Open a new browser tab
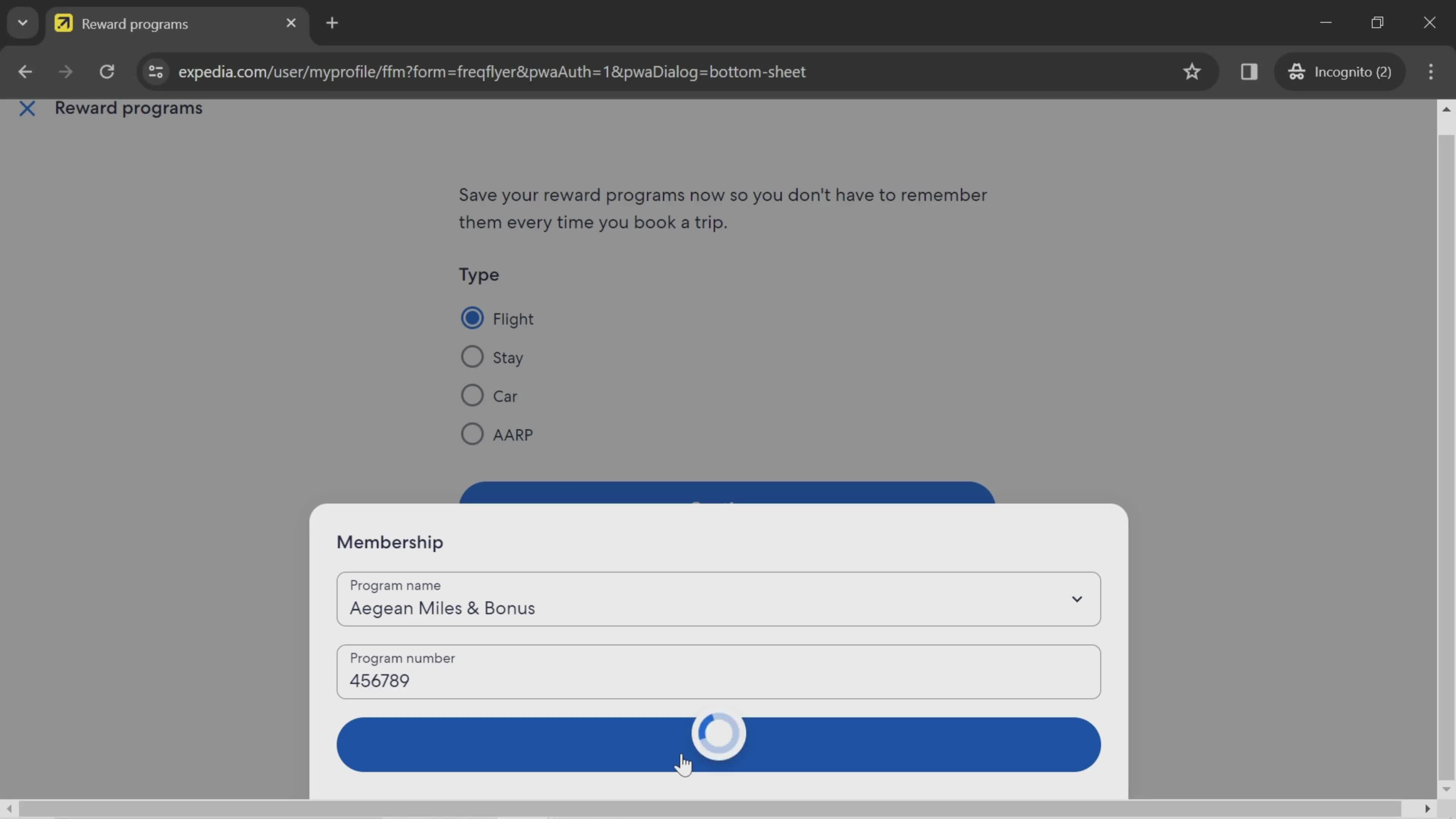 (333, 23)
